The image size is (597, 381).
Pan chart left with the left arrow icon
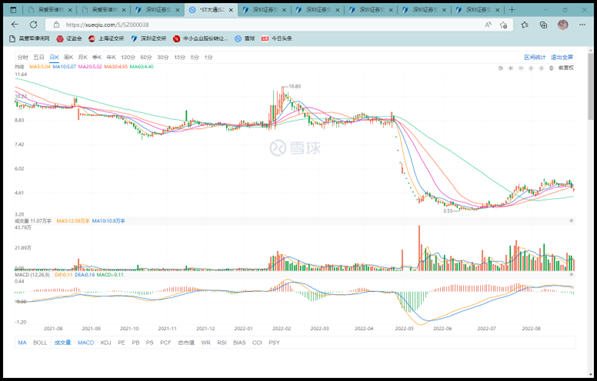pos(531,68)
